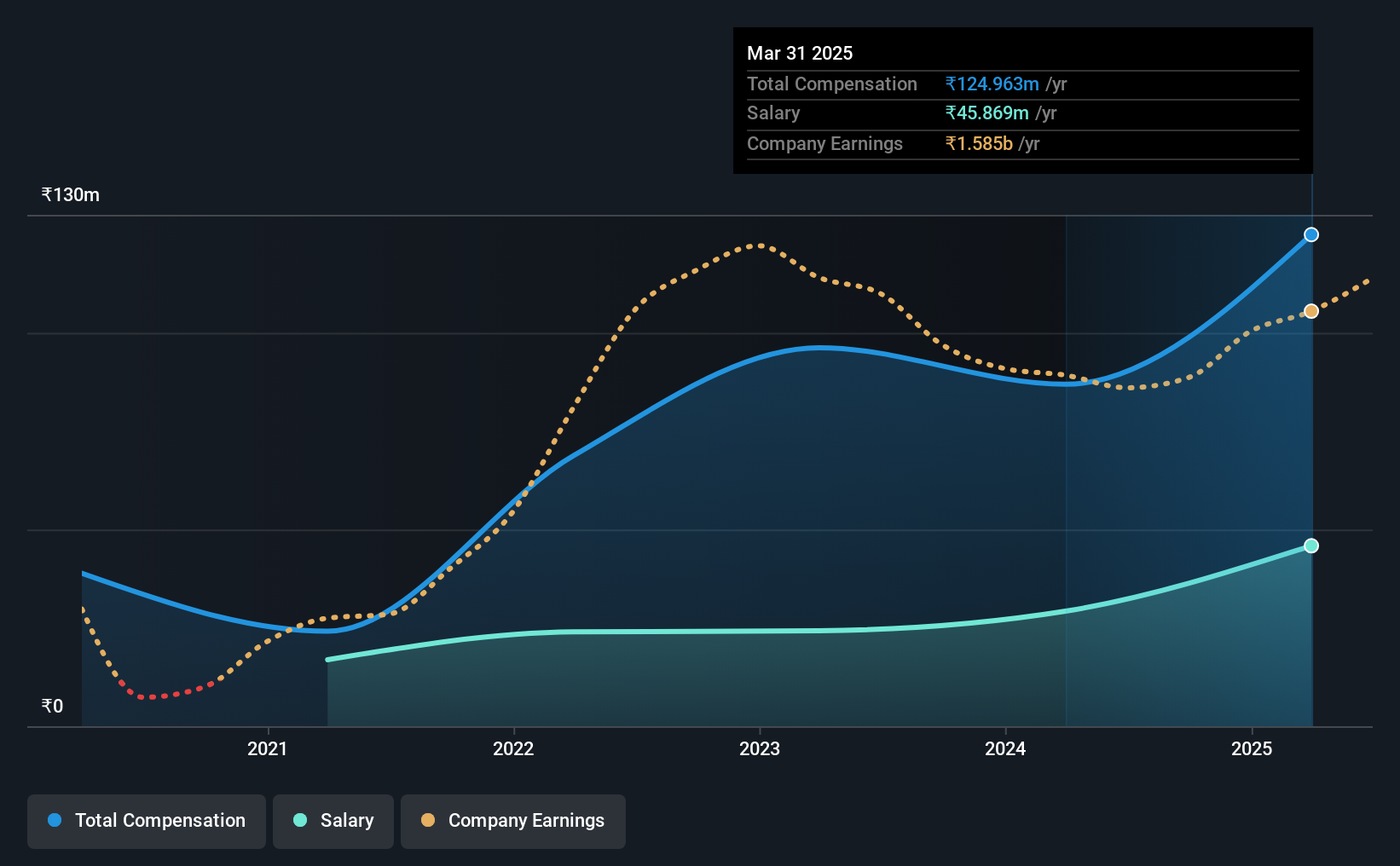The image size is (1400, 866).
Task: Click the ₹45.869m salary value
Action: (x=986, y=113)
